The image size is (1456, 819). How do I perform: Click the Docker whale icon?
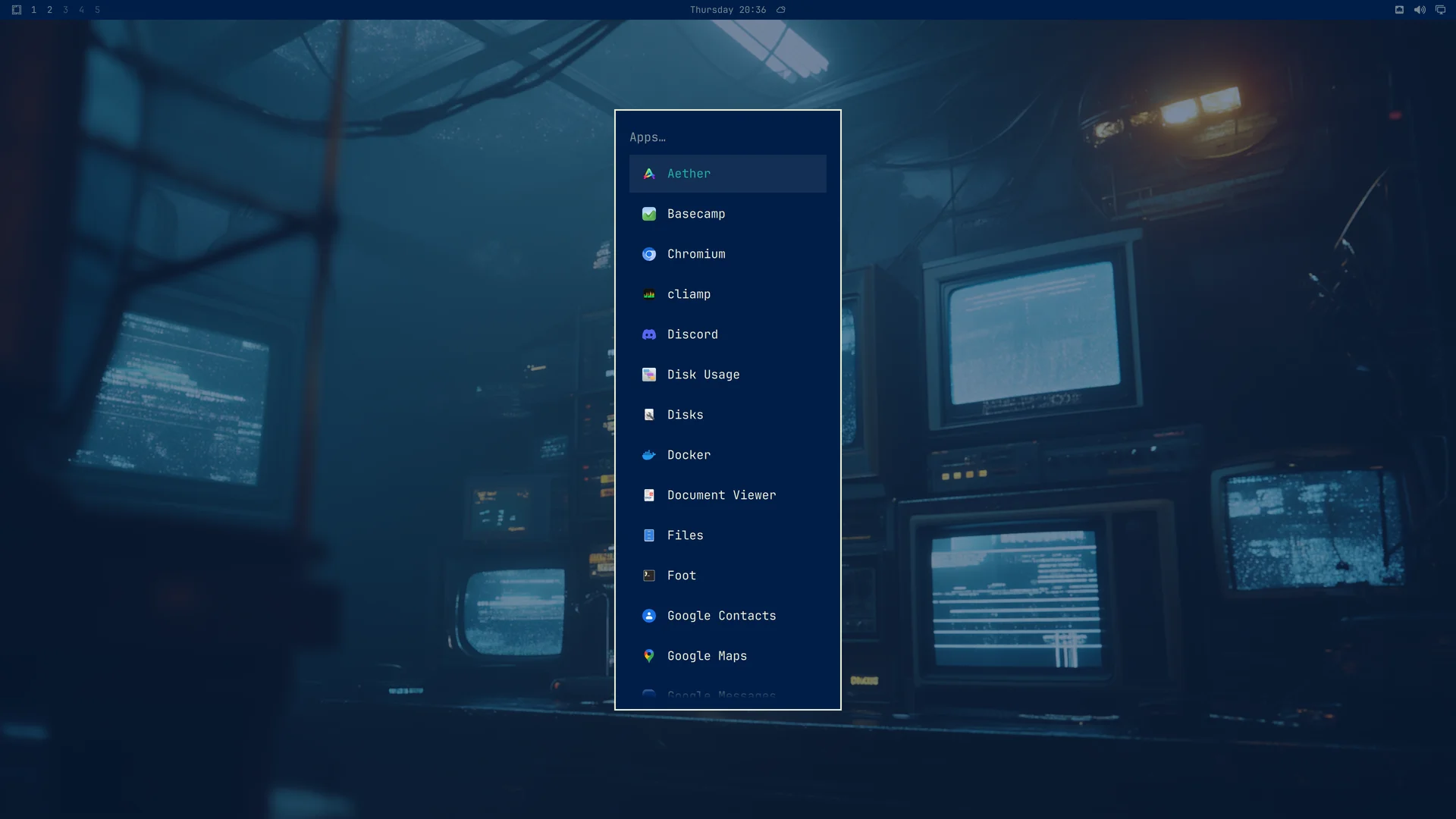649,455
